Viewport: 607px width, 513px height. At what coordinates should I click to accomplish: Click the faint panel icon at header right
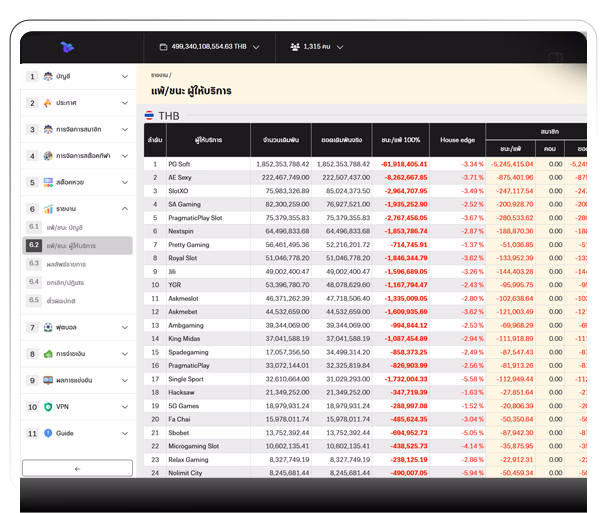(x=555, y=58)
